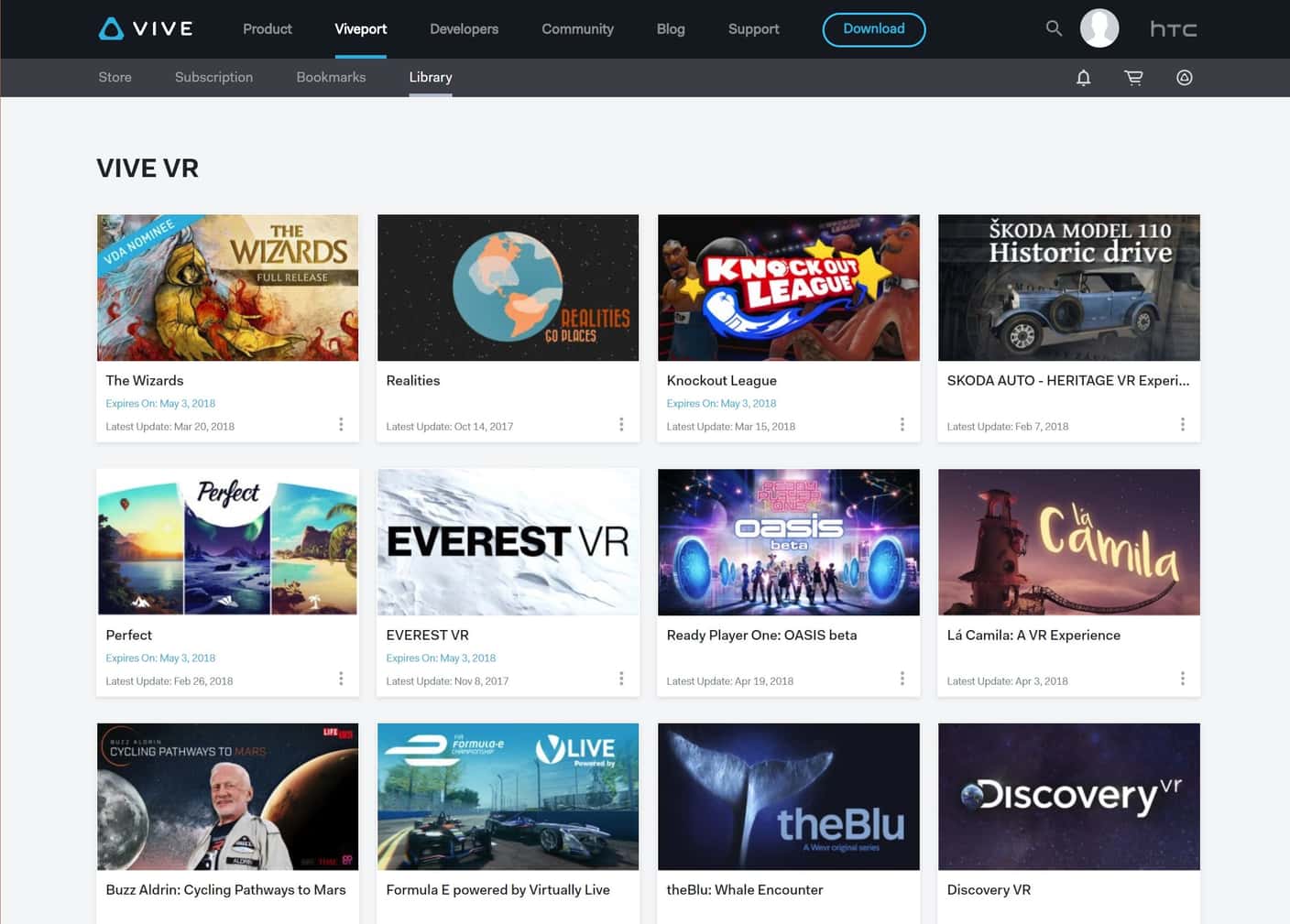Click the circular account icon beside cart
The image size is (1290, 924).
(1184, 78)
